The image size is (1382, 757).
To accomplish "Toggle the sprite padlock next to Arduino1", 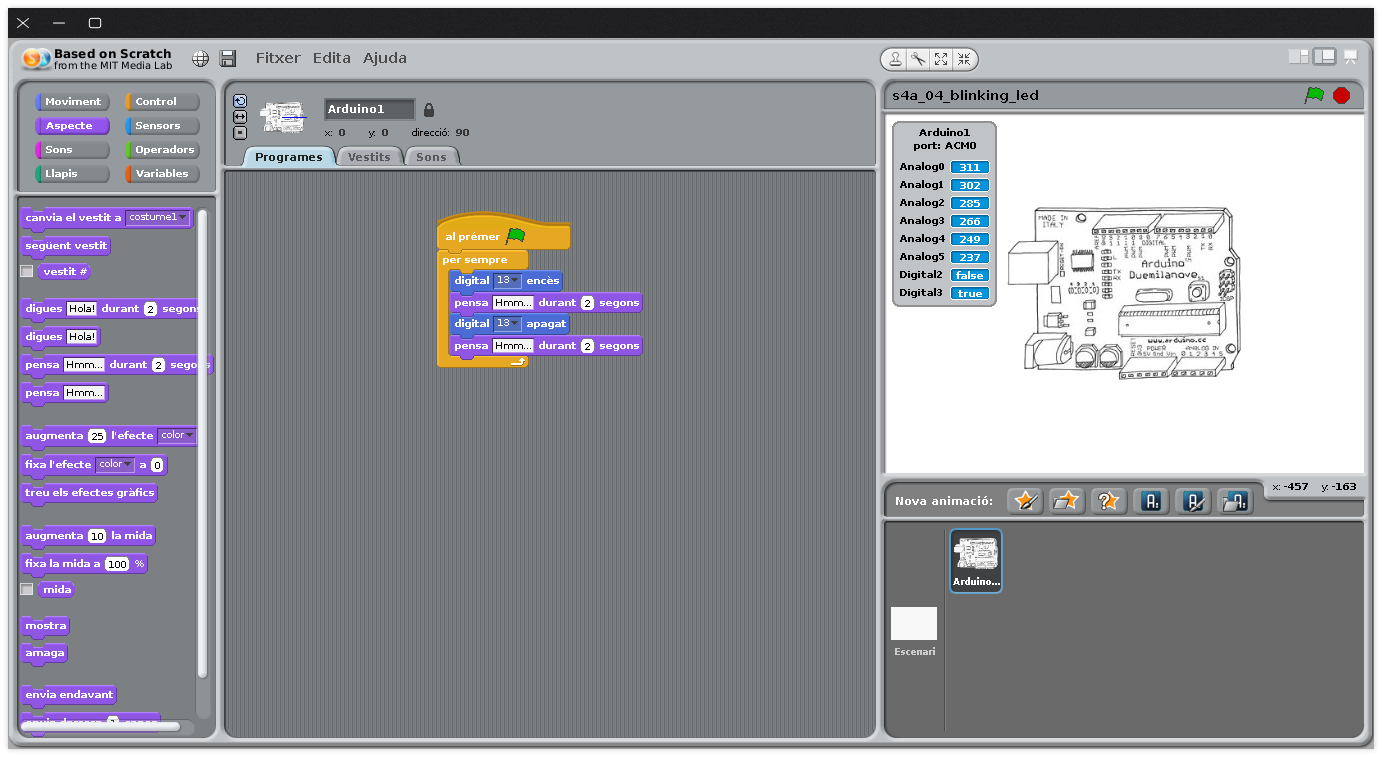I will point(429,110).
